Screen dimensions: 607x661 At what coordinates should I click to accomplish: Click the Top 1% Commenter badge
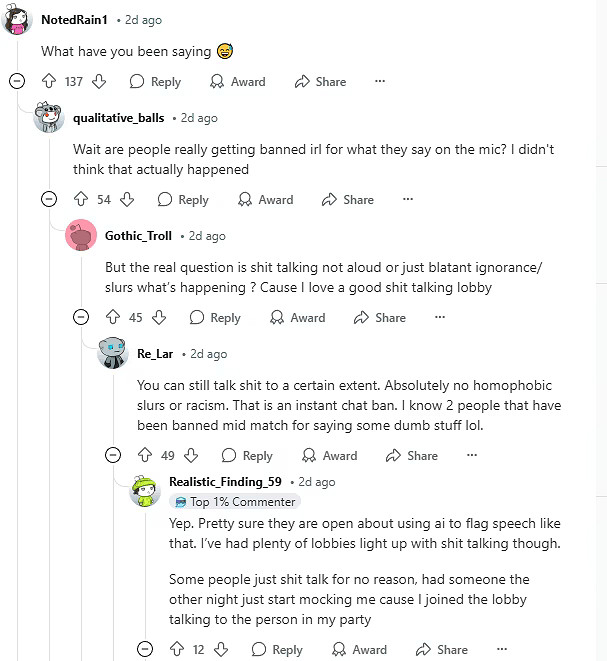(235, 502)
